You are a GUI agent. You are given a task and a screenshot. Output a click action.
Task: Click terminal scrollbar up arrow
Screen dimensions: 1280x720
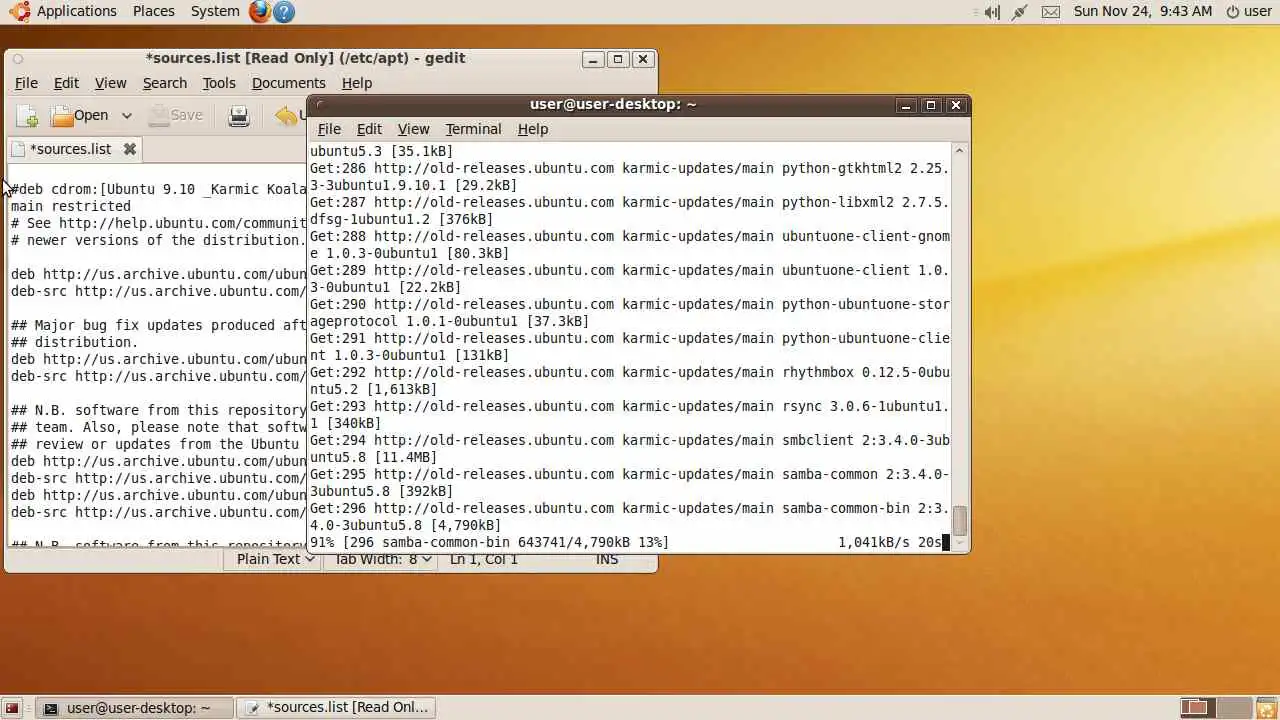click(x=959, y=151)
